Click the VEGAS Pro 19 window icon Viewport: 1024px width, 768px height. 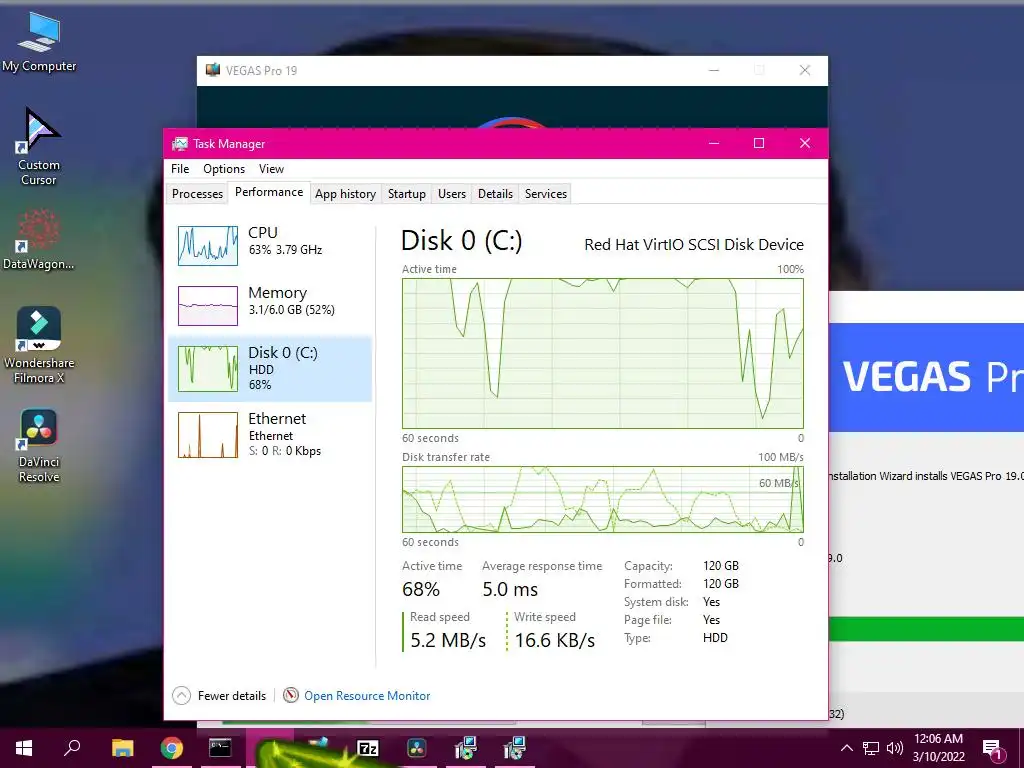[213, 70]
